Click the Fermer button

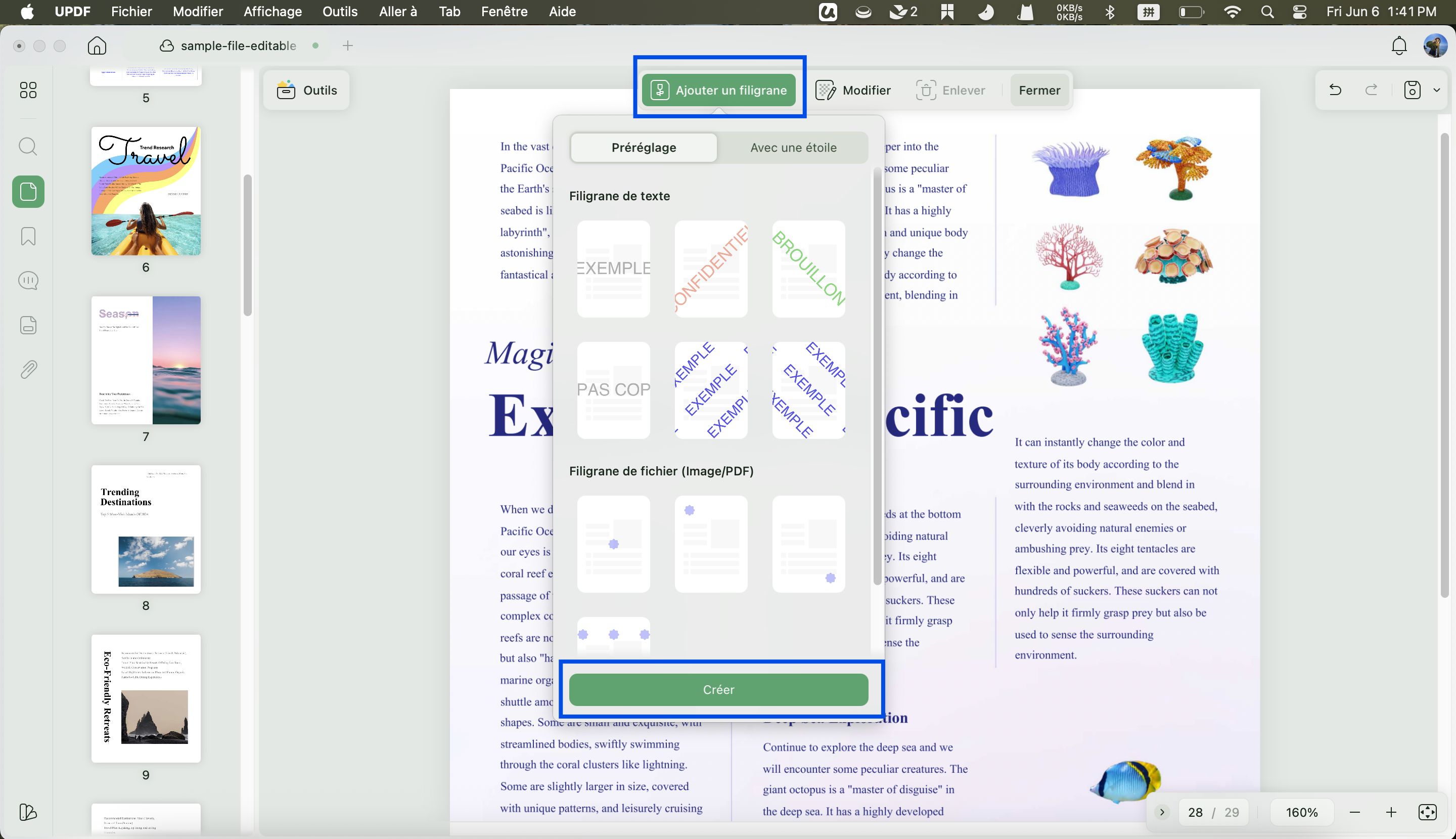pyautogui.click(x=1039, y=91)
